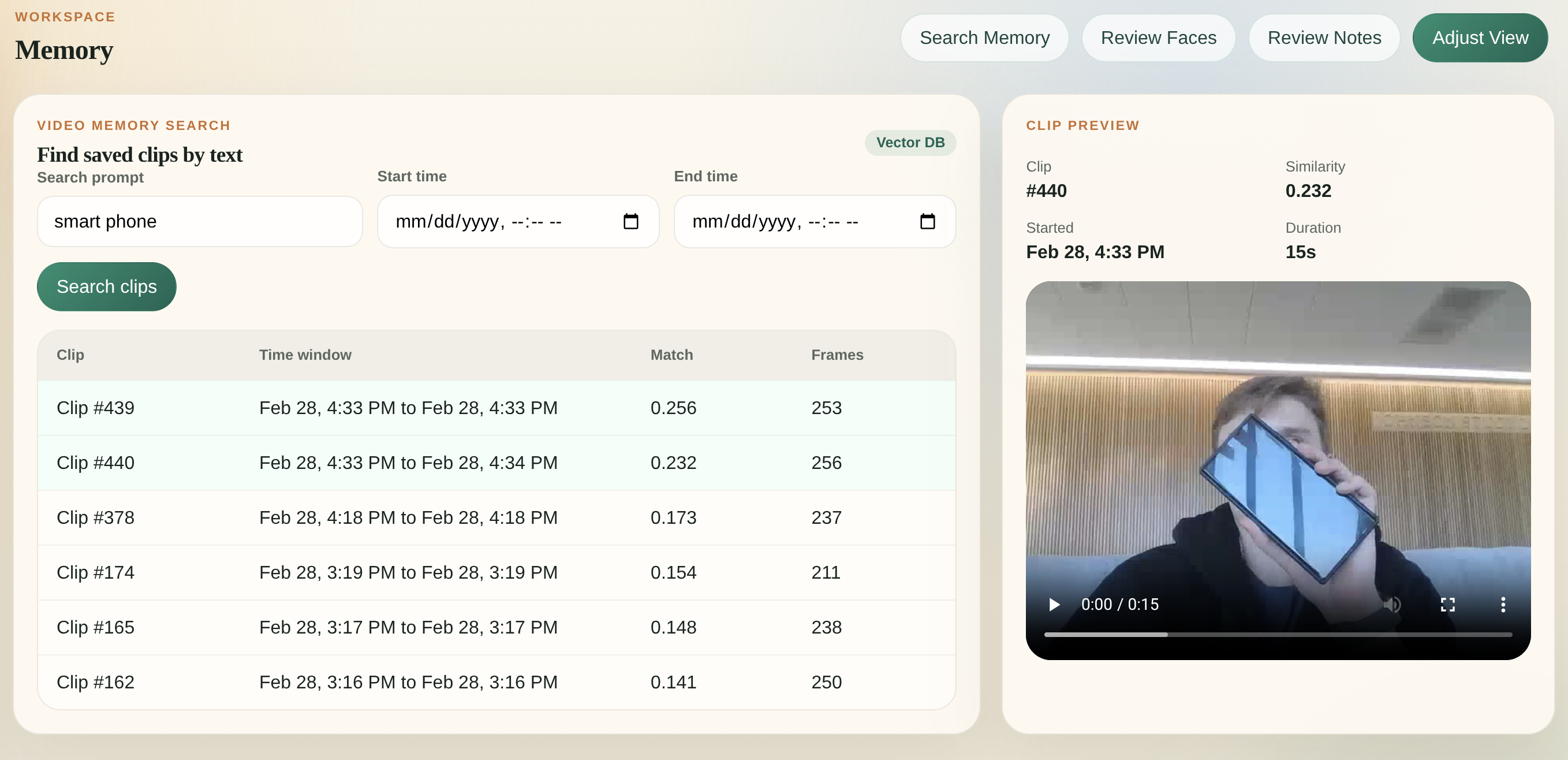Viewport: 1568px width, 760px height.
Task: Click the Vector DB badge
Action: click(x=910, y=143)
